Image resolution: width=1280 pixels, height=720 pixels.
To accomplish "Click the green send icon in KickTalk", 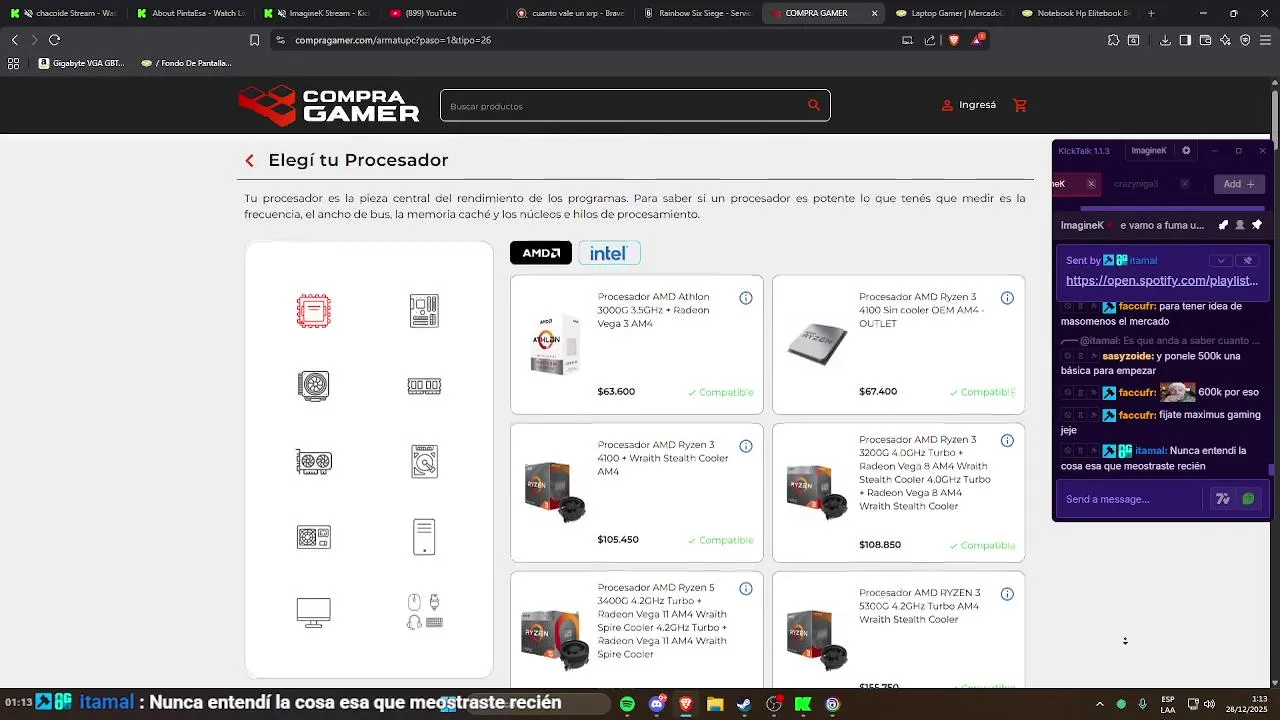I will pos(1248,499).
